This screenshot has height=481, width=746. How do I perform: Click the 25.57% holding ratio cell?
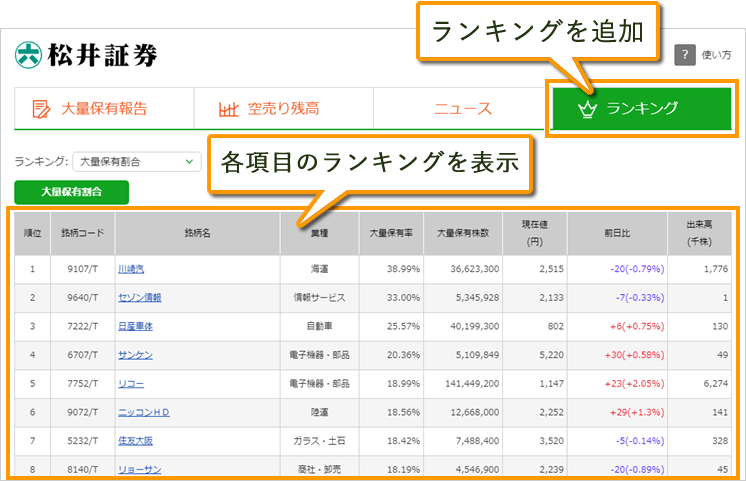click(391, 326)
